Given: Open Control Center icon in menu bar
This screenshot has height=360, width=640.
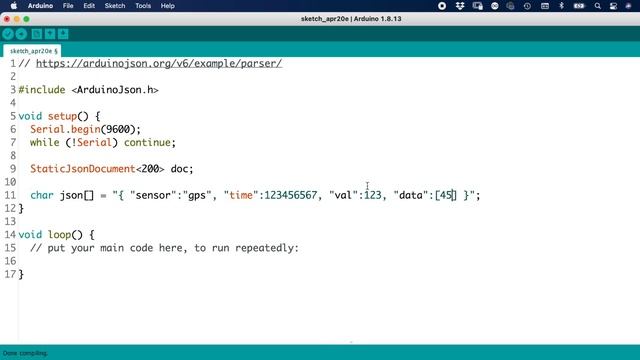Looking at the screenshot, I should 613,6.
